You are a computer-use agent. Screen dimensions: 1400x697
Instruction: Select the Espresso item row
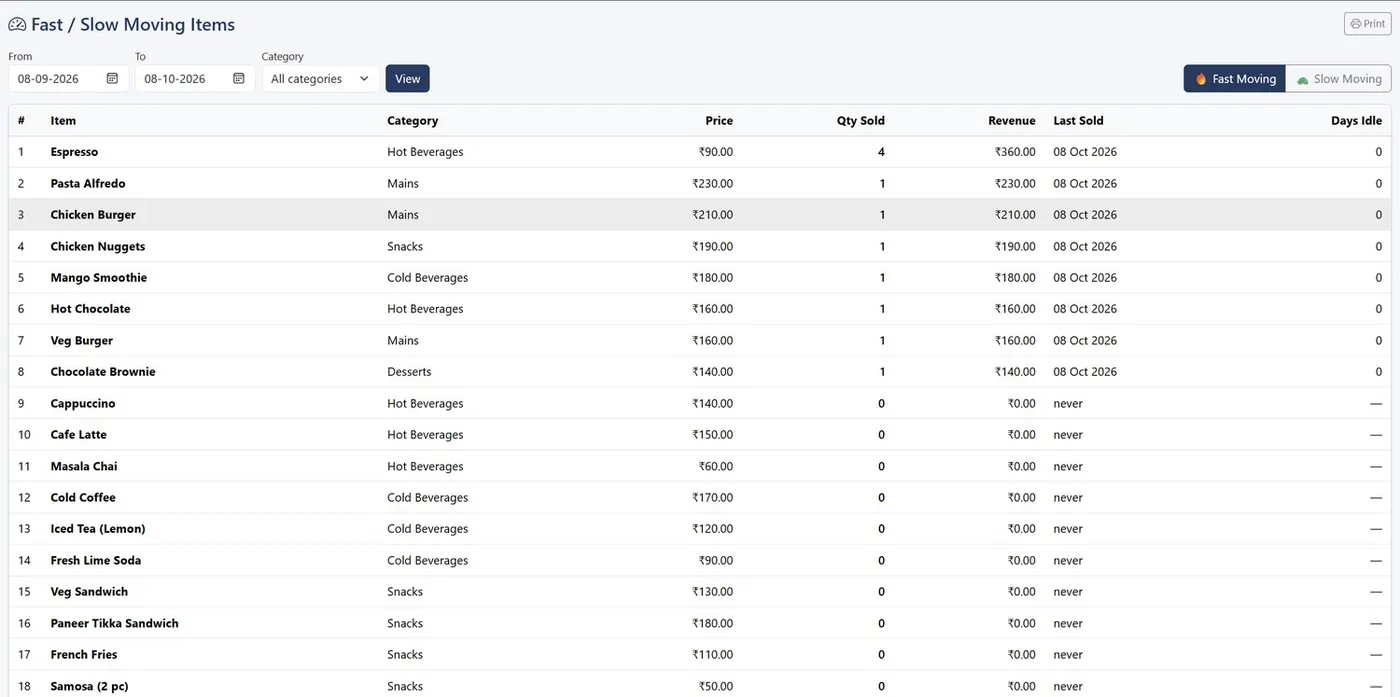(x=700, y=152)
